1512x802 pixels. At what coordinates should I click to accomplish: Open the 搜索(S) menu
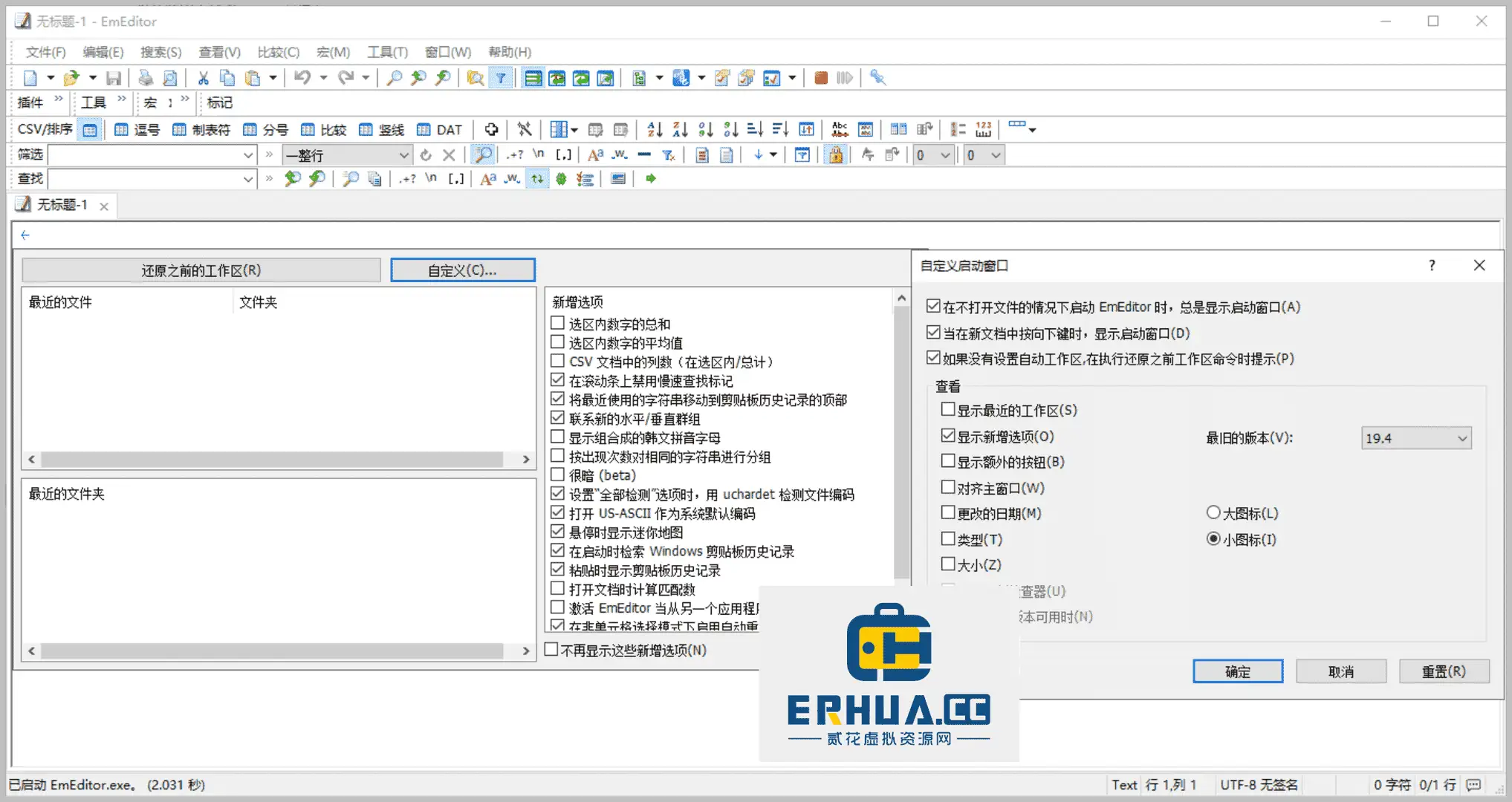click(x=161, y=52)
